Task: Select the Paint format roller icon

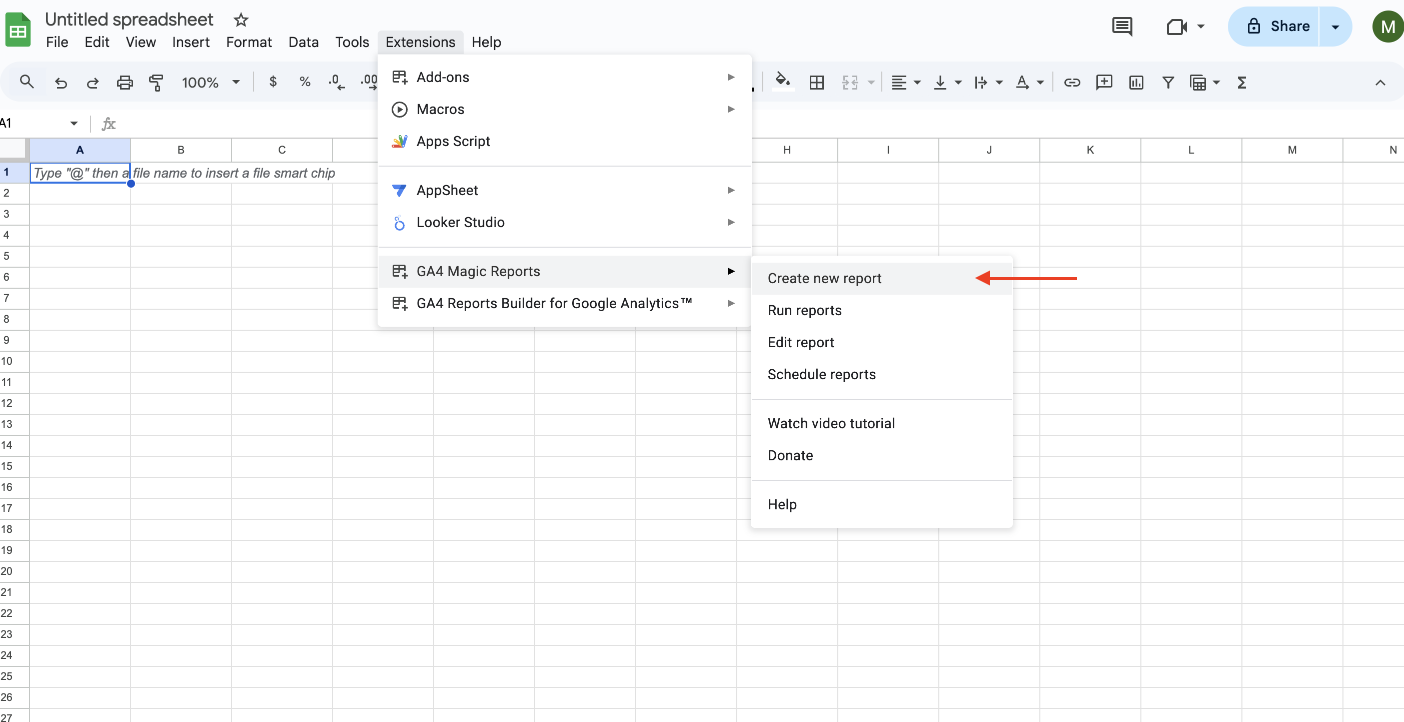Action: pyautogui.click(x=156, y=83)
